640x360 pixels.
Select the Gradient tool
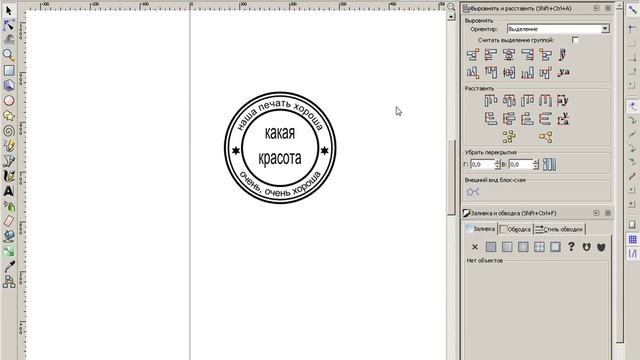coord(9,251)
